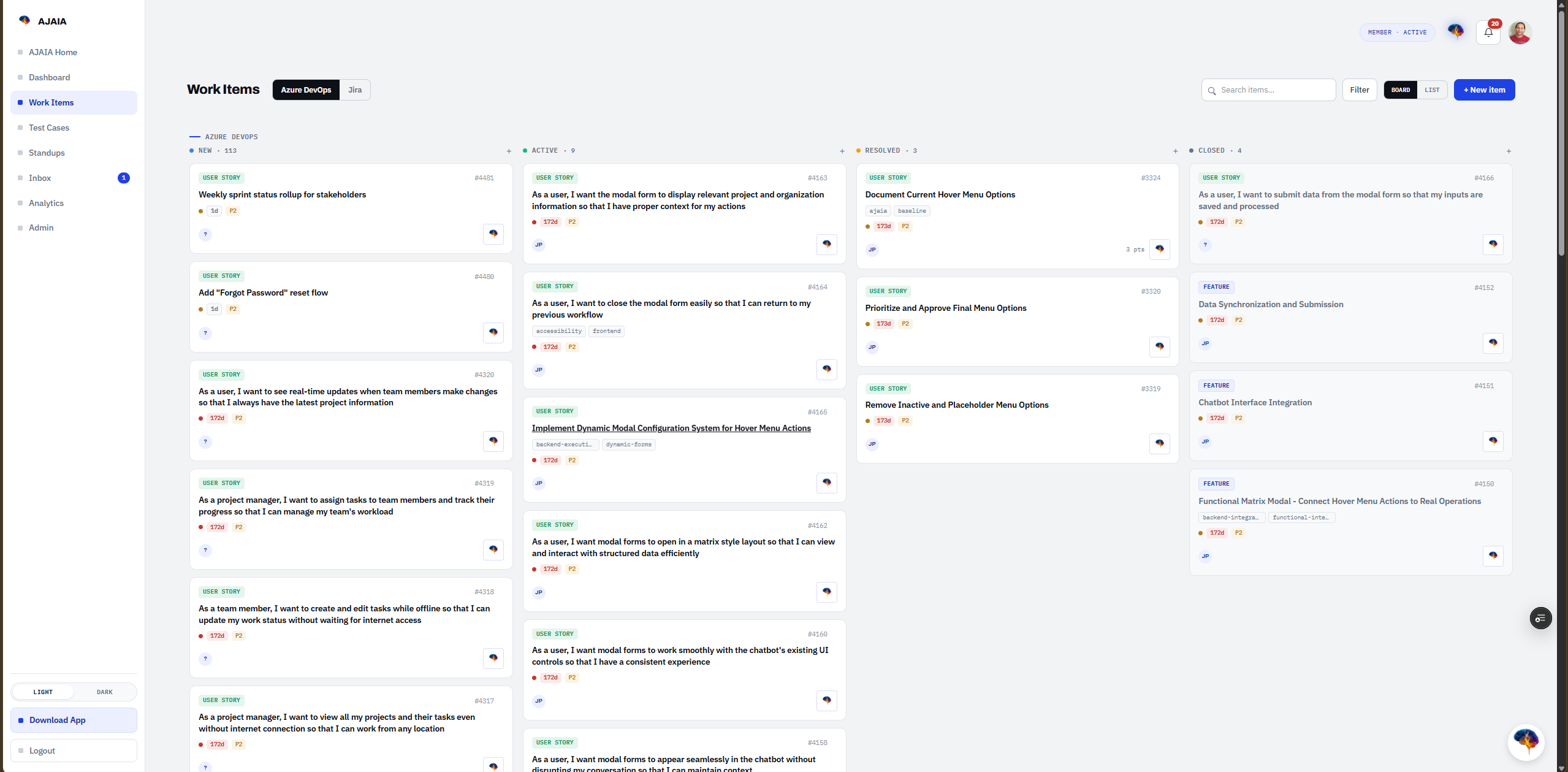Add item to ACTIVE column with plus

pos(842,151)
